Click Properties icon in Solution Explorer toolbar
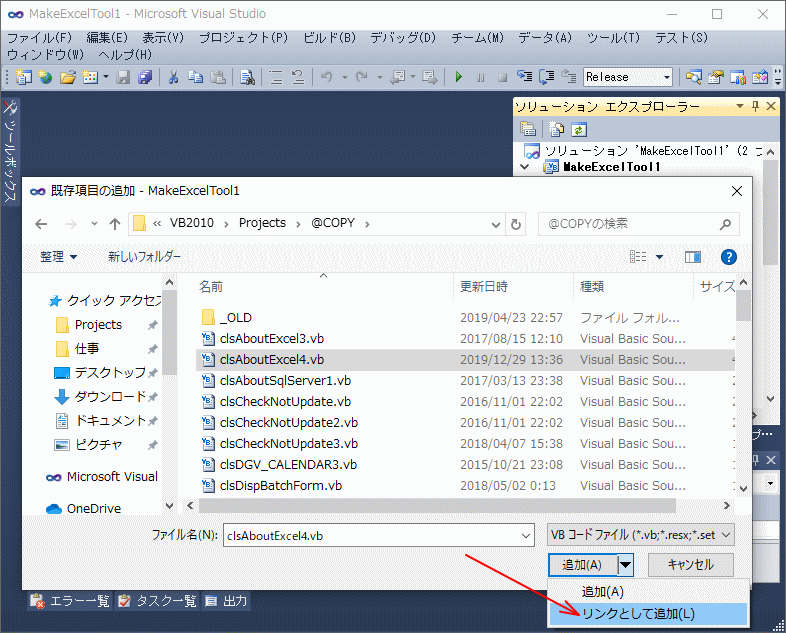This screenshot has width=786, height=633. click(528, 130)
